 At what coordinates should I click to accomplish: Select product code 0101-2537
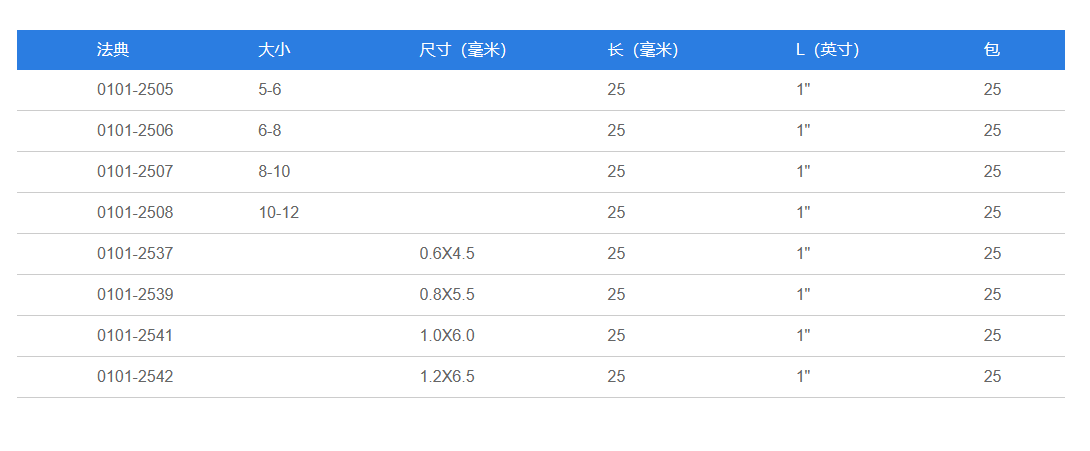pyautogui.click(x=135, y=254)
